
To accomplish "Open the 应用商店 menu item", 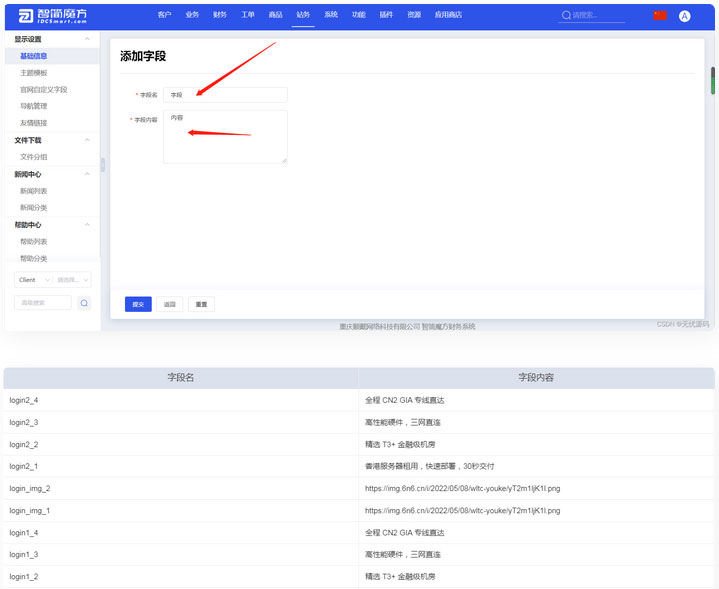I will click(449, 16).
